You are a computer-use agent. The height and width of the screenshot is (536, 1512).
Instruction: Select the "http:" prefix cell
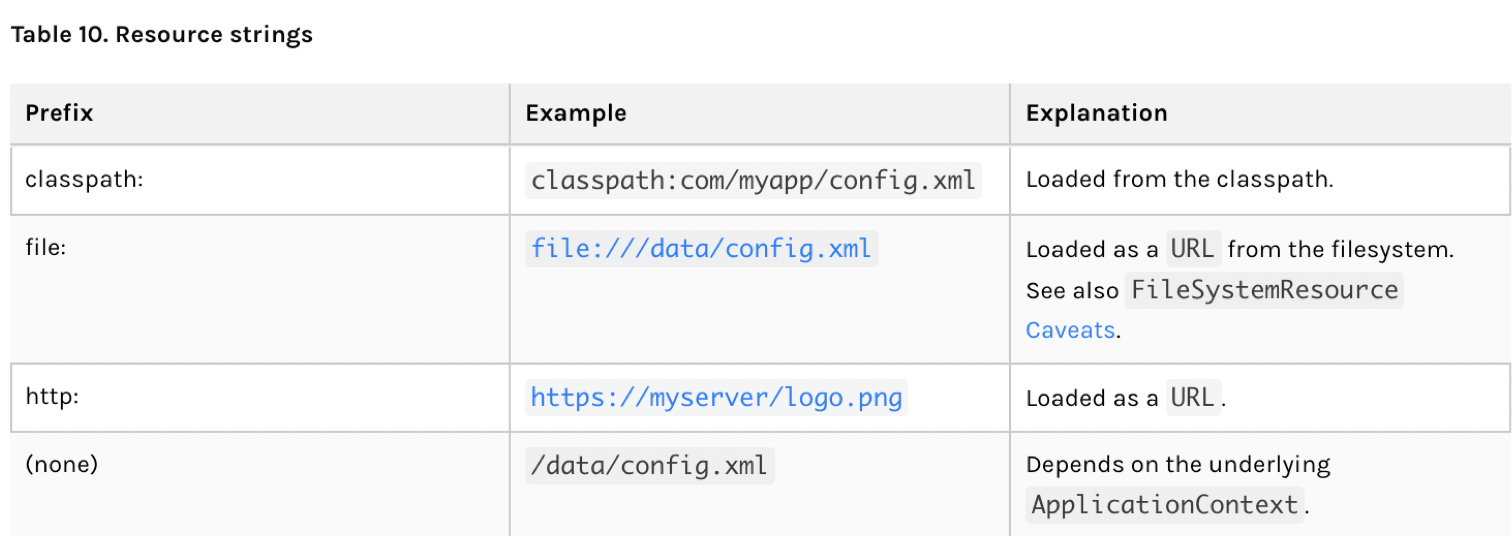(52, 397)
